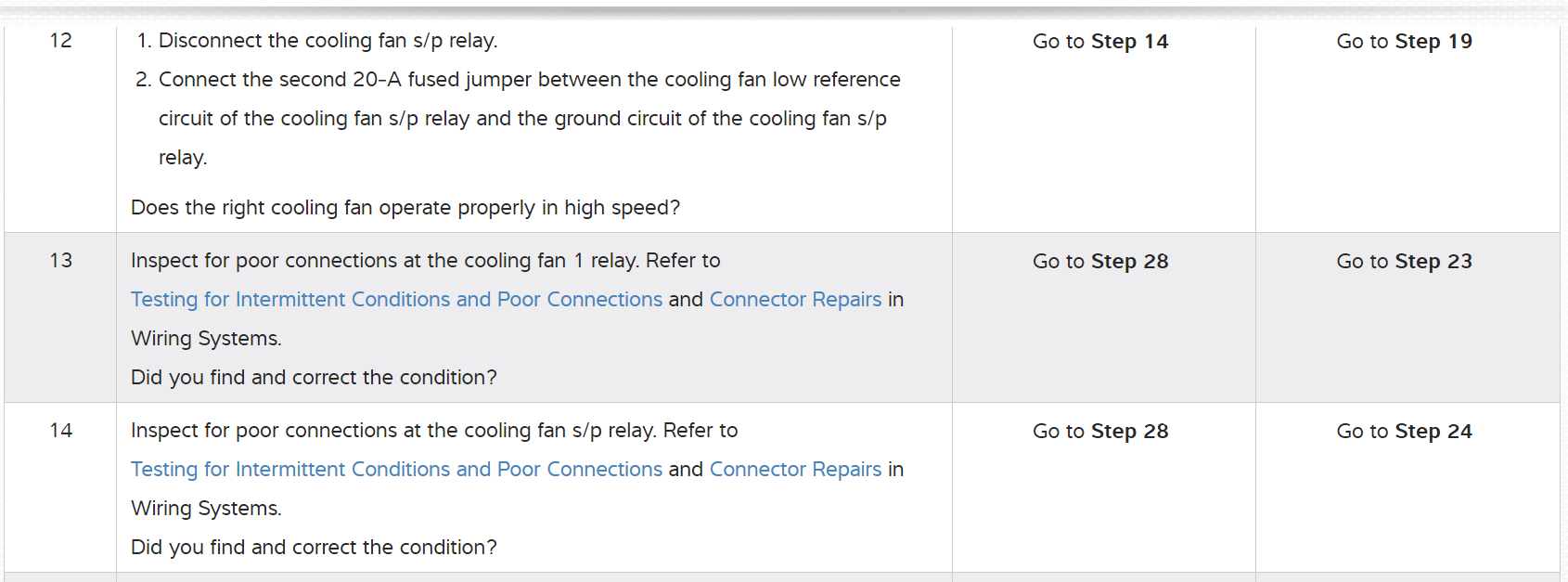Select step number 13 cell
The image size is (1568, 582).
[60, 261]
